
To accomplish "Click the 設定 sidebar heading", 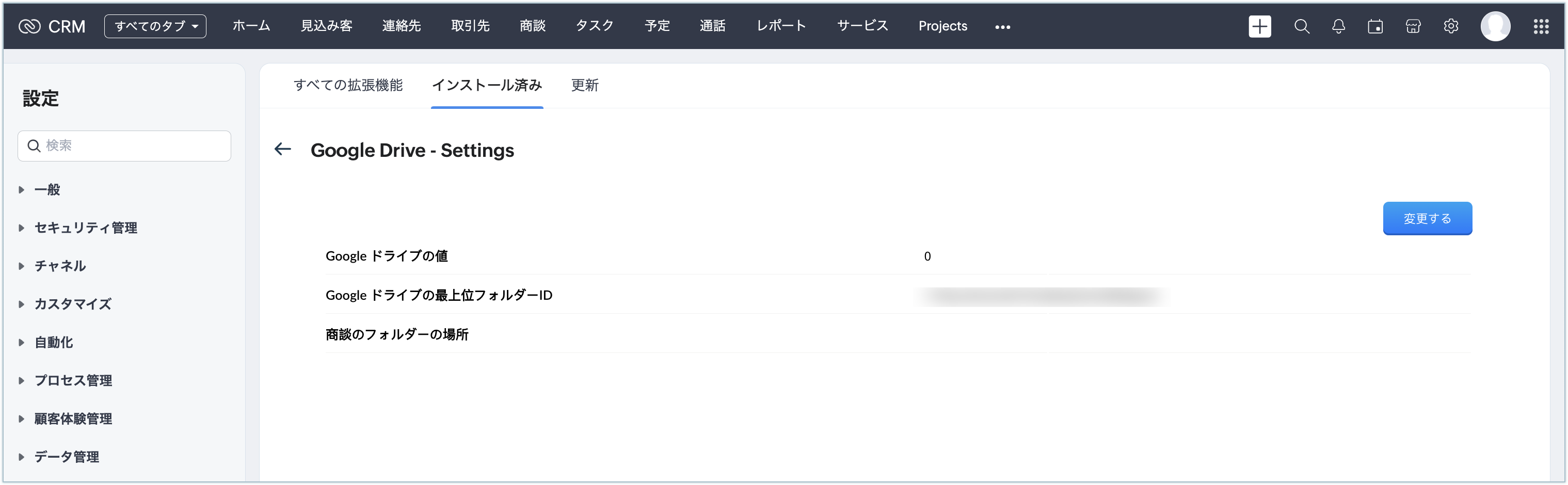I will click(41, 99).
